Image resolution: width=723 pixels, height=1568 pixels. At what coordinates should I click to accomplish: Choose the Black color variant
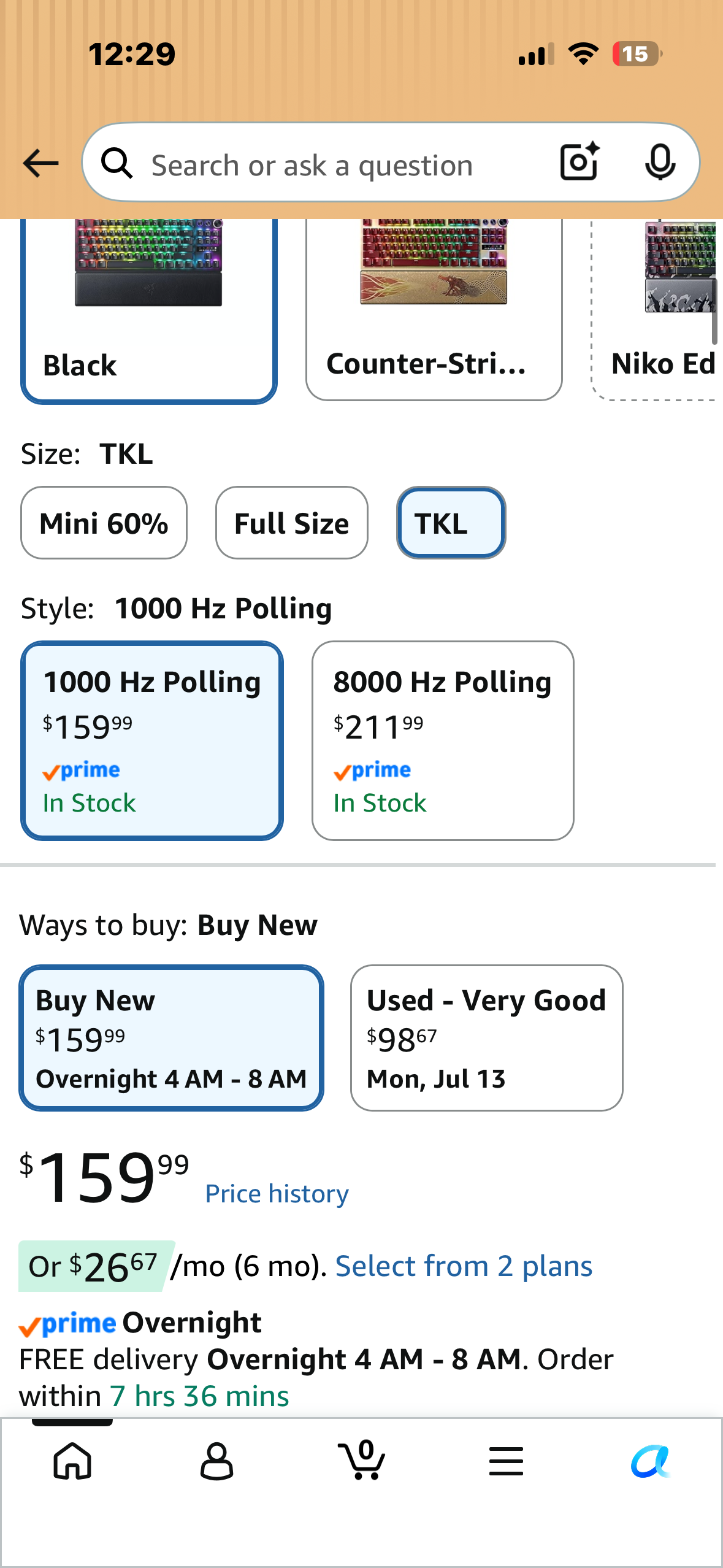[x=149, y=310]
